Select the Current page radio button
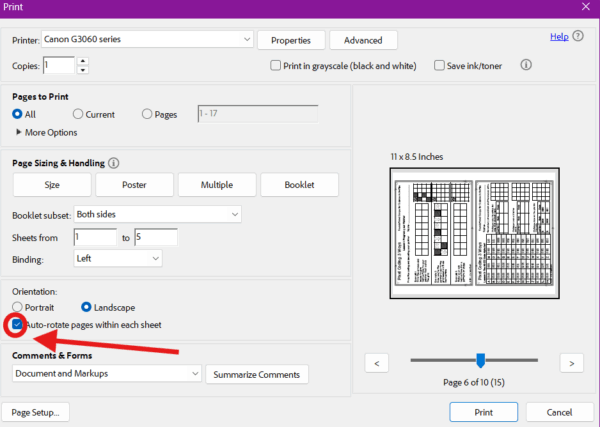The width and height of the screenshot is (600, 427). (78, 115)
